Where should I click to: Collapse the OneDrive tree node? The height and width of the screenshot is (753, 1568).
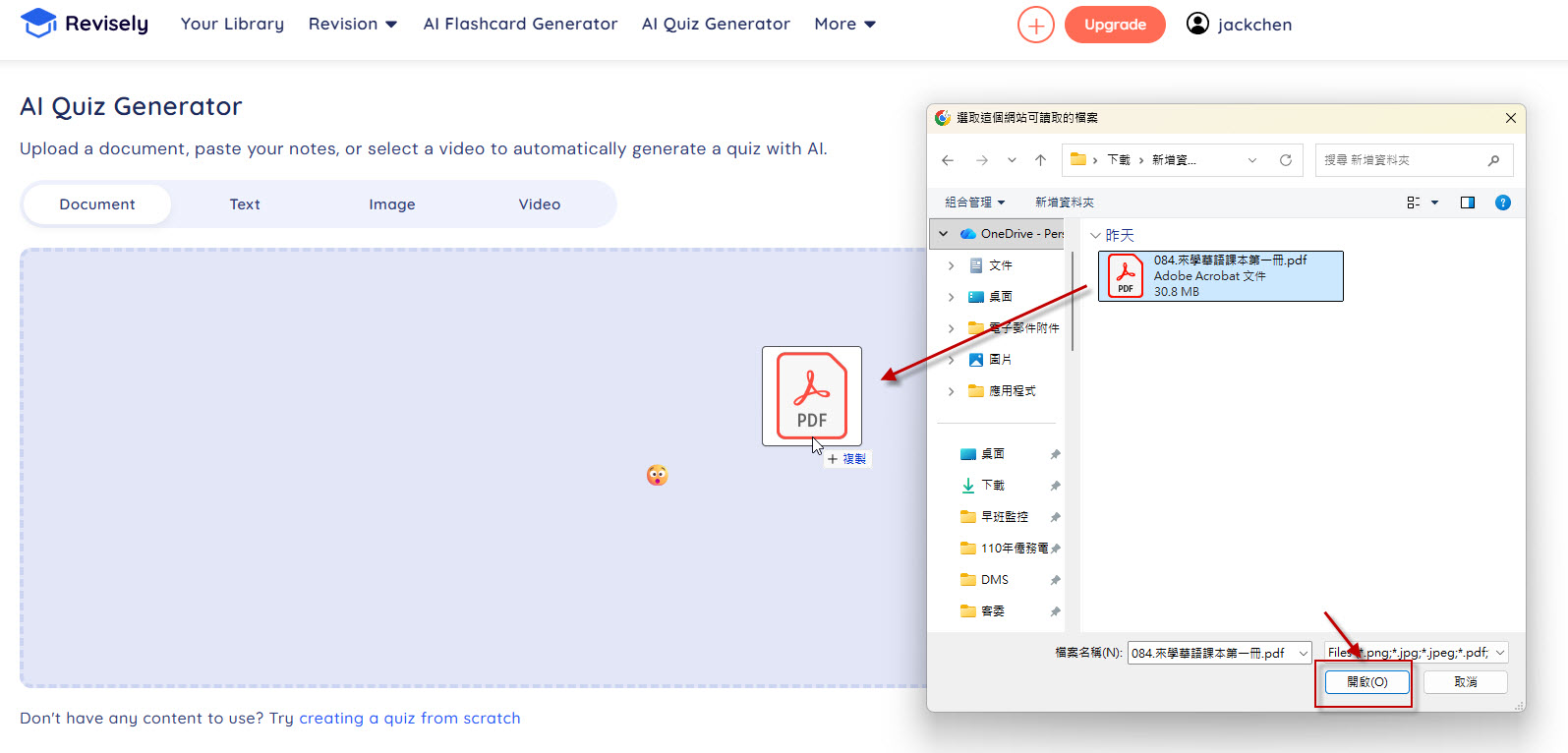944,234
